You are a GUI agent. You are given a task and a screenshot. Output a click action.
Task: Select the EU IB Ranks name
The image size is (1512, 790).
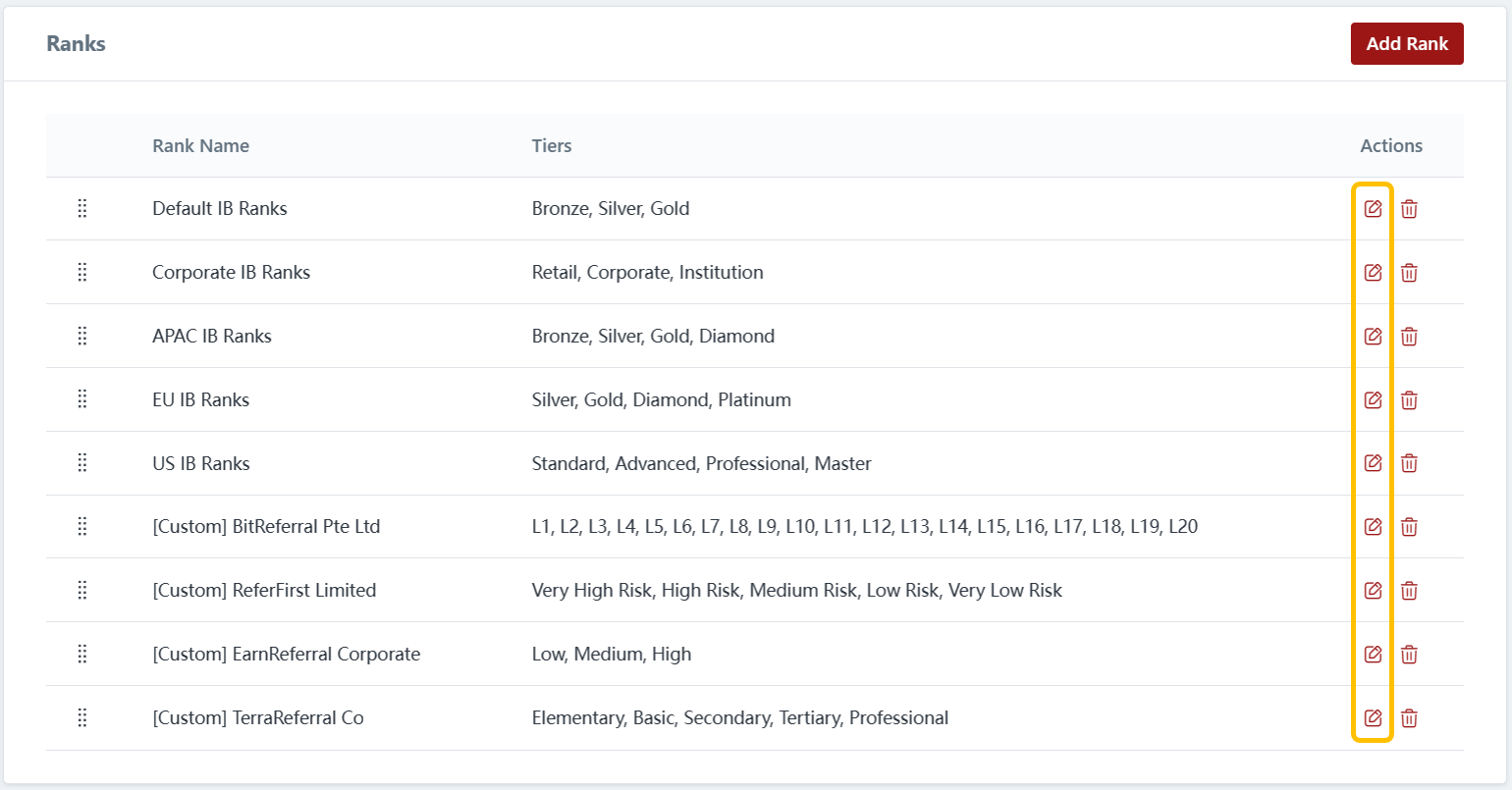point(201,399)
